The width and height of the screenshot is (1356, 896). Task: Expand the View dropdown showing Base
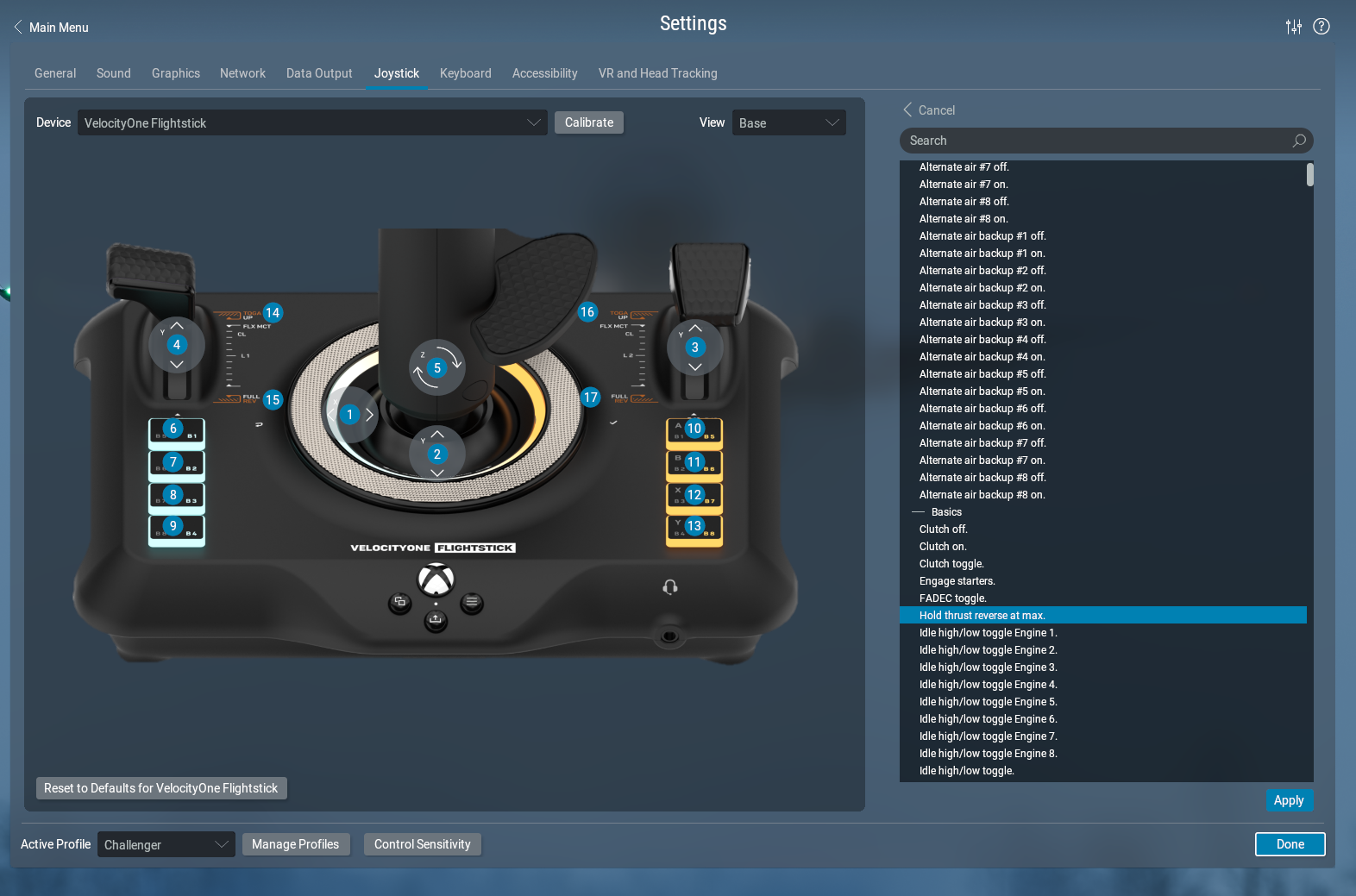pos(788,123)
